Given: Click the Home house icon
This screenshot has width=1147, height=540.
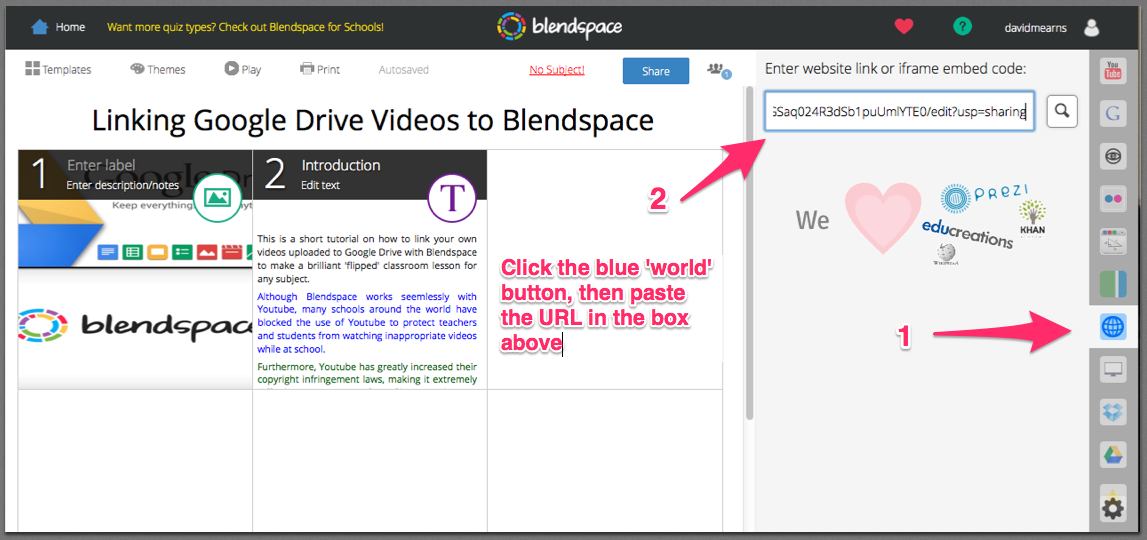Looking at the screenshot, I should coord(40,27).
